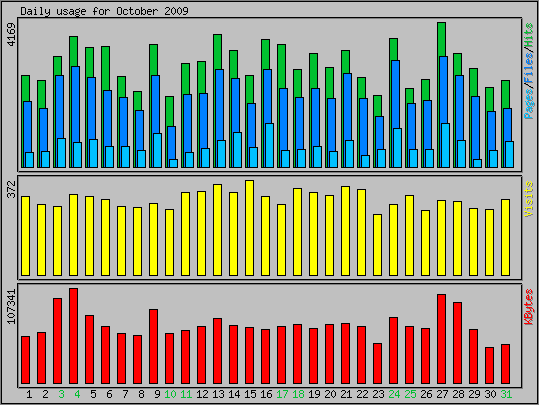Click day label 15 on the x-axis
The height and width of the screenshot is (405, 539).
pyautogui.click(x=250, y=394)
